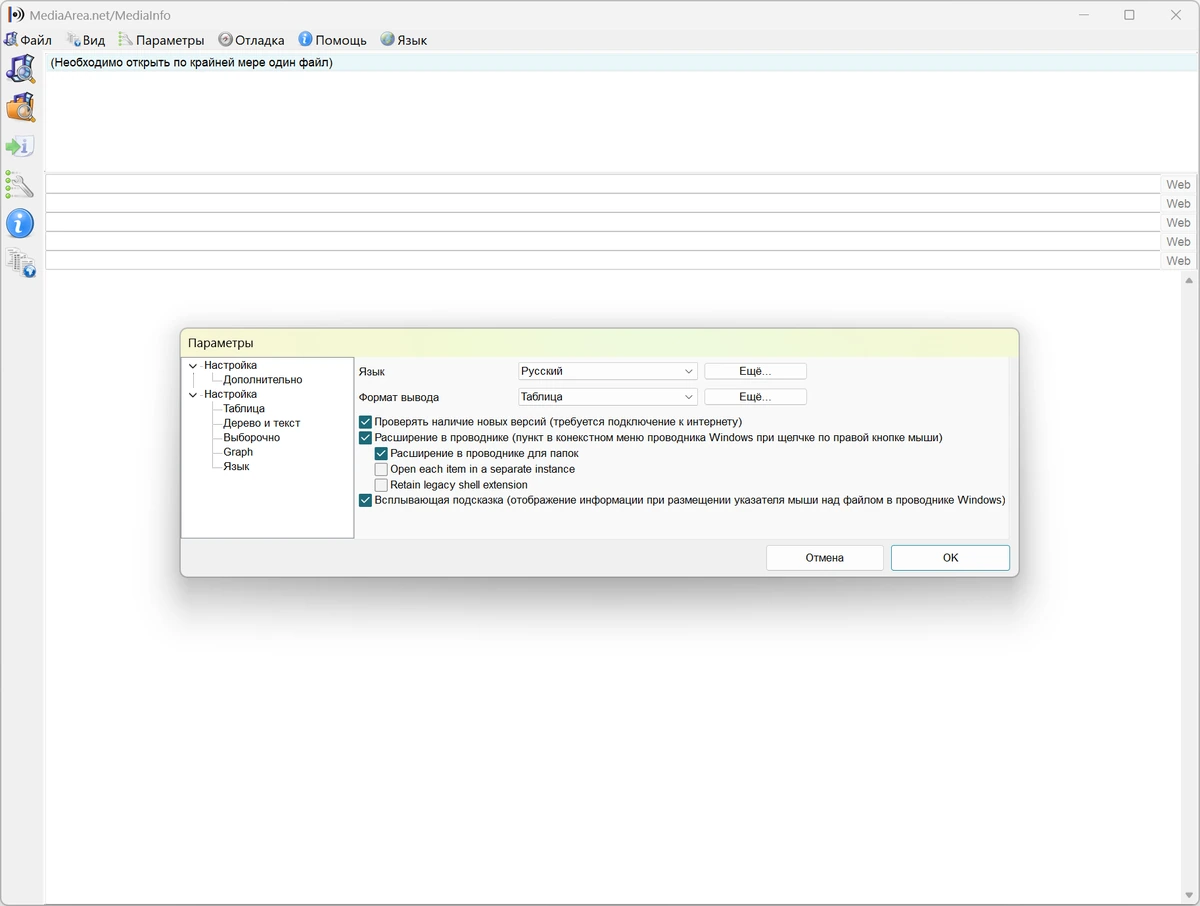Click the export info icon in sidebar

click(20, 146)
